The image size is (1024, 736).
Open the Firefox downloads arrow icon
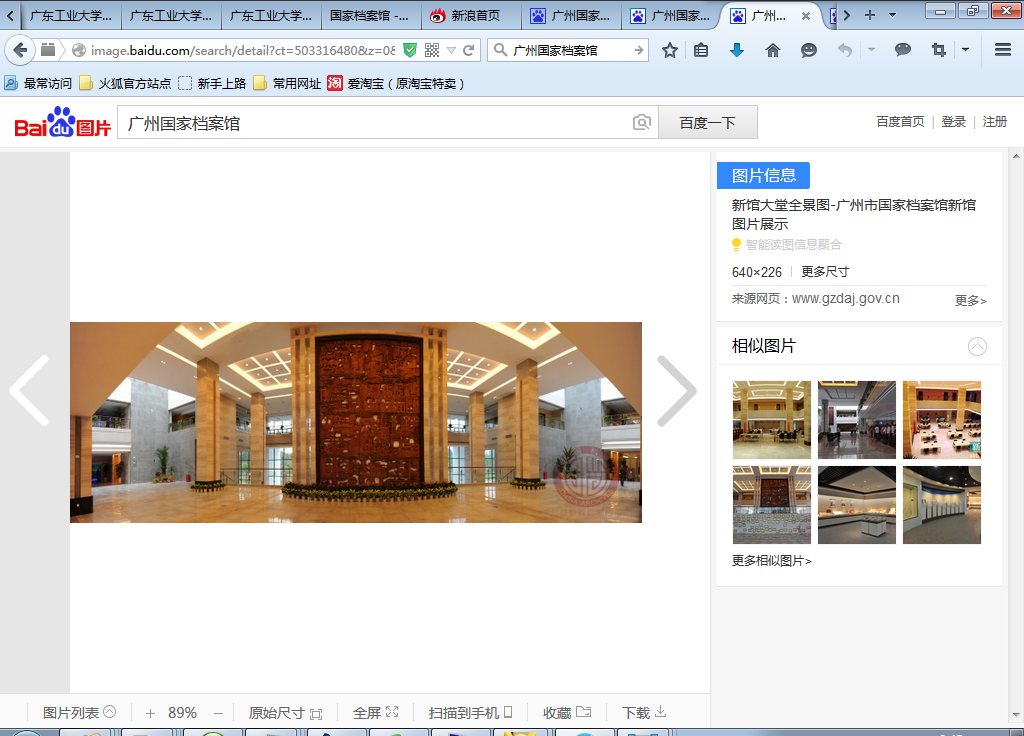coord(737,50)
